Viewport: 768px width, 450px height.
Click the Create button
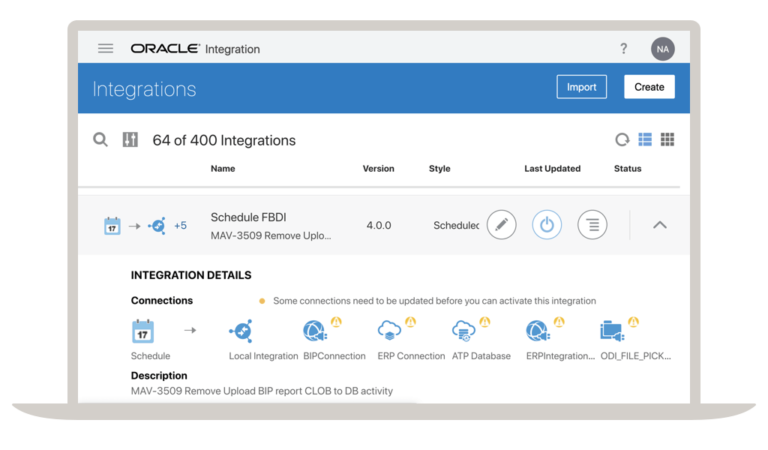tap(649, 87)
